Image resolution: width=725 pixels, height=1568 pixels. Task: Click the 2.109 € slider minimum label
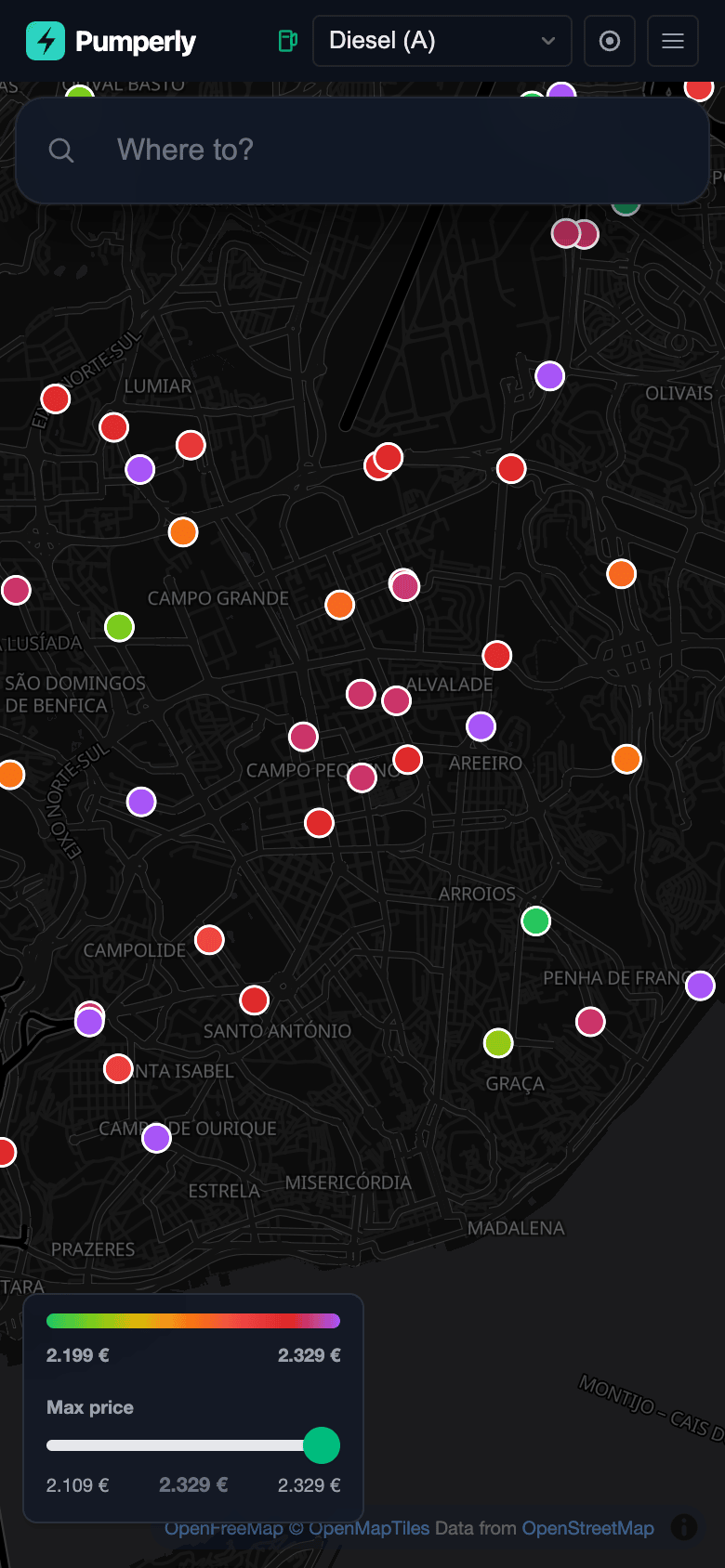click(78, 1485)
